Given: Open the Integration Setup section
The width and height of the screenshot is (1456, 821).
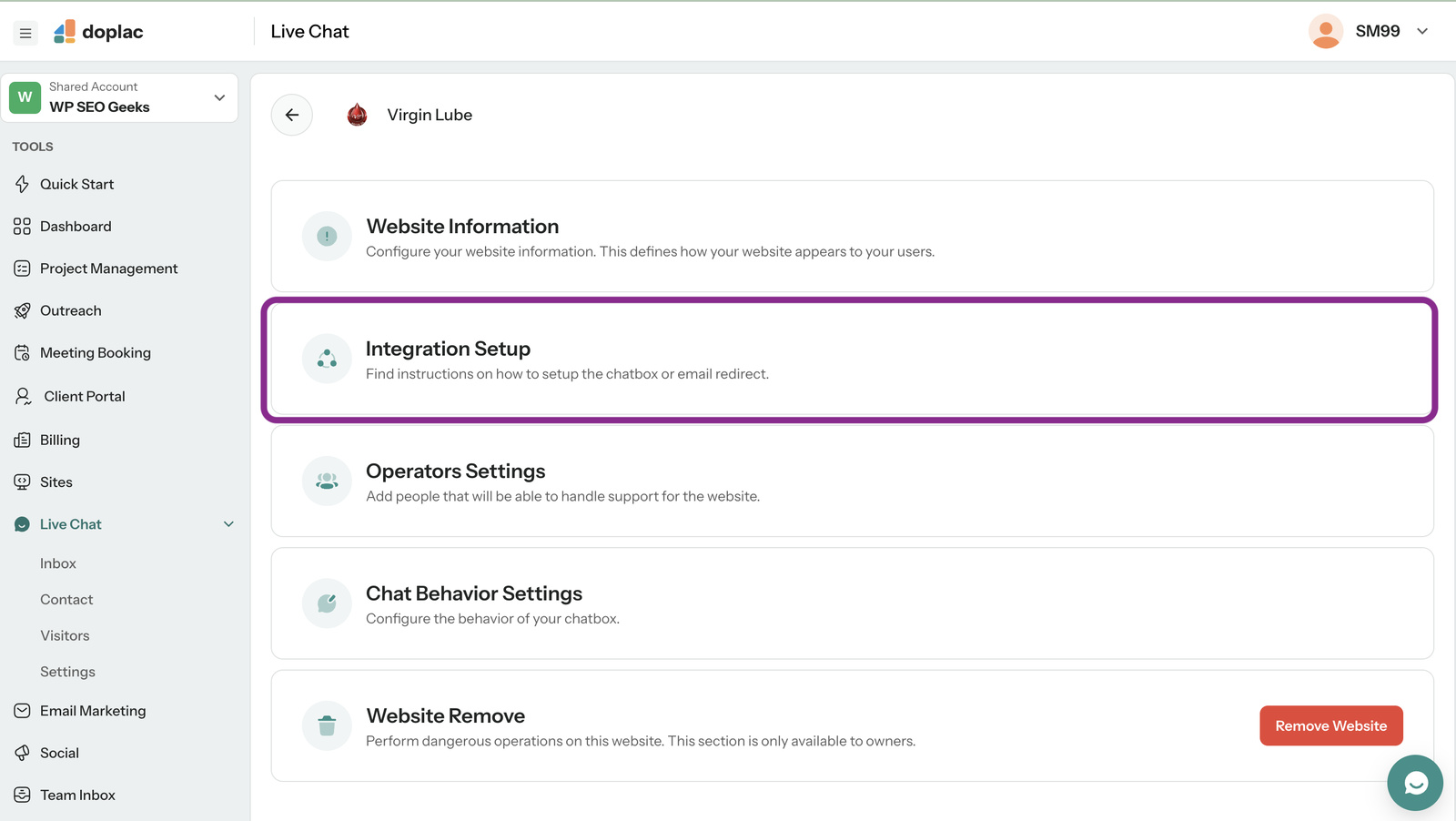Looking at the screenshot, I should click(x=852, y=360).
